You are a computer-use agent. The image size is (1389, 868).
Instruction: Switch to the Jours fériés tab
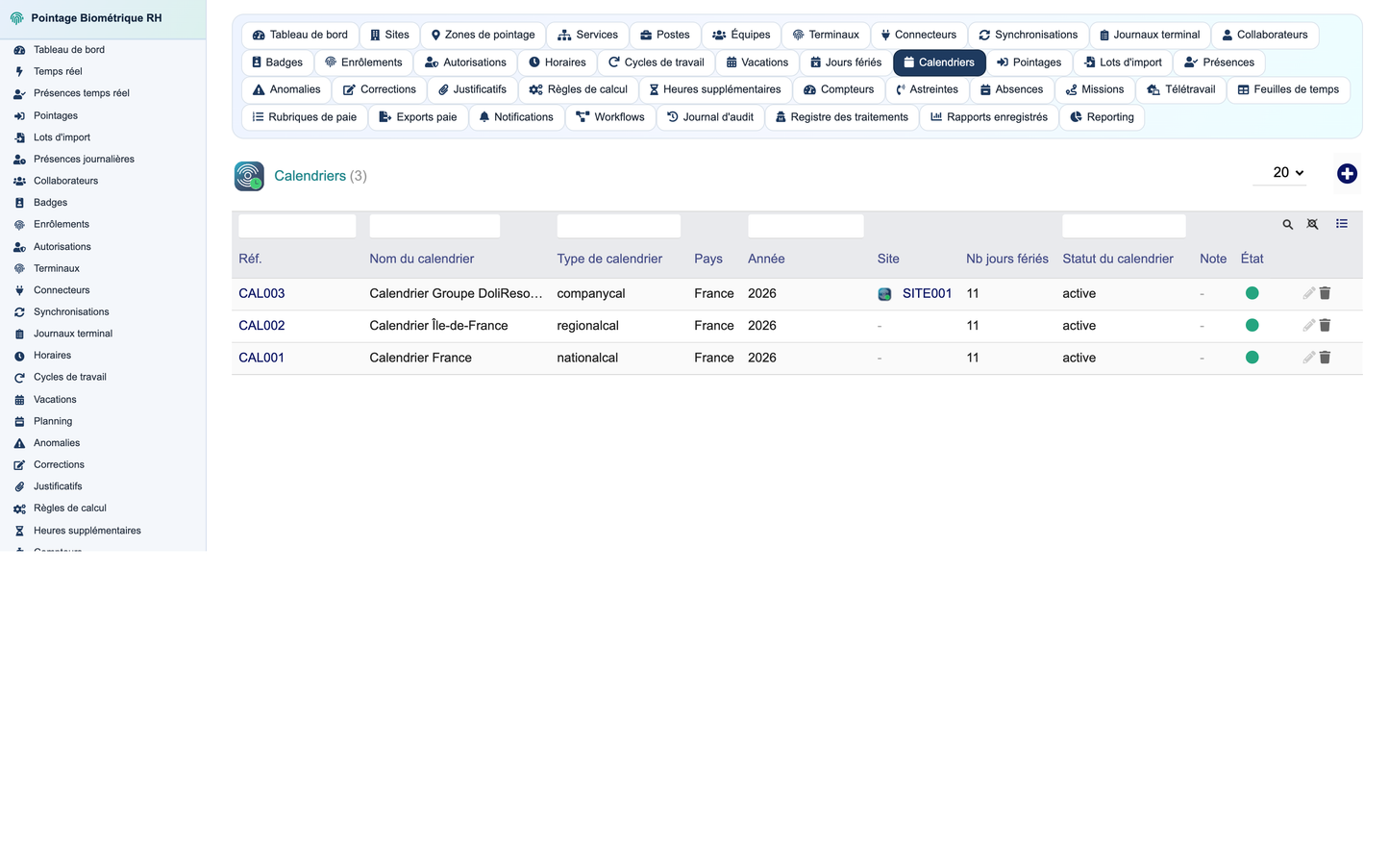pyautogui.click(x=845, y=62)
